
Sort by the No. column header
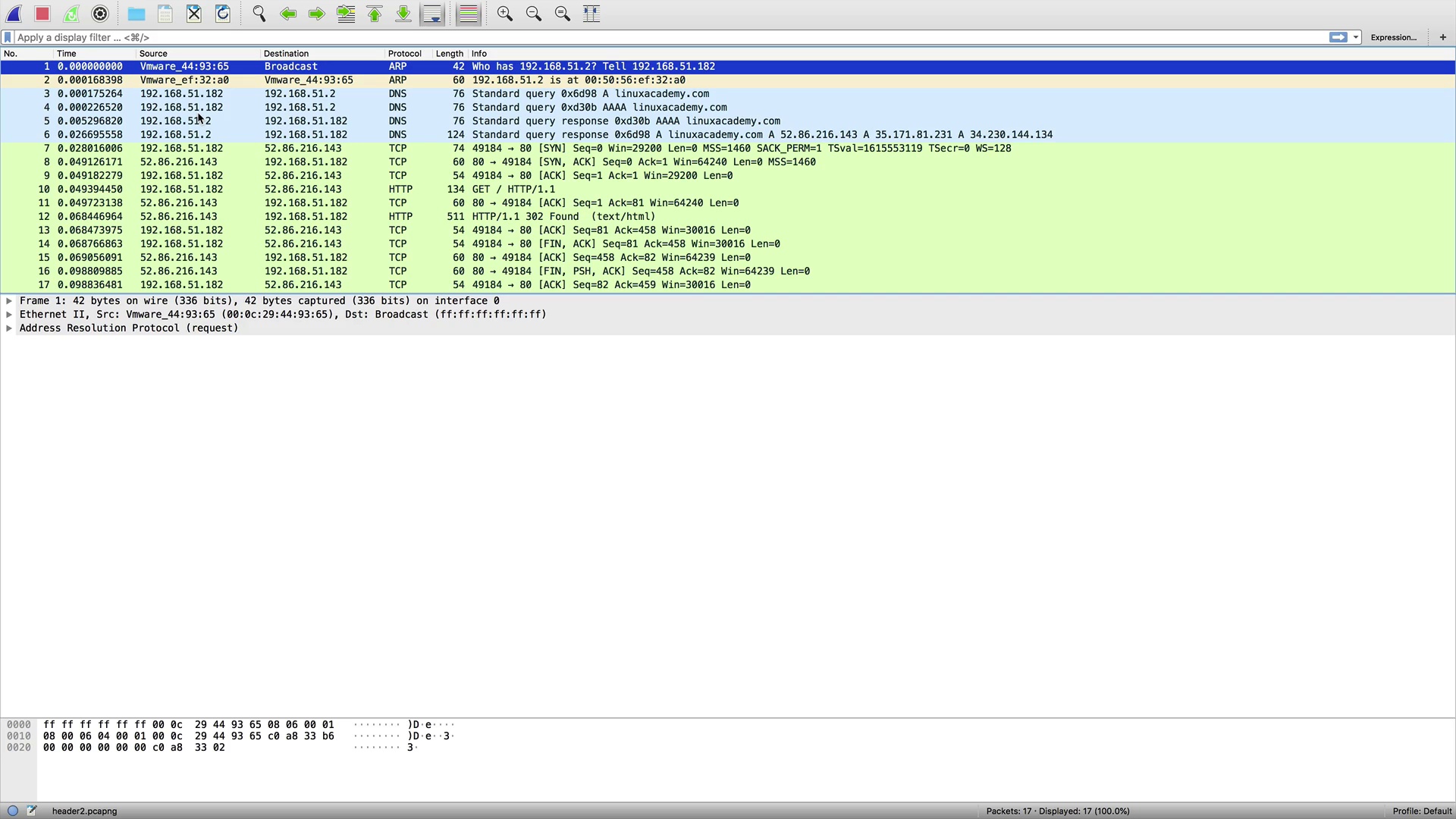pyautogui.click(x=27, y=54)
